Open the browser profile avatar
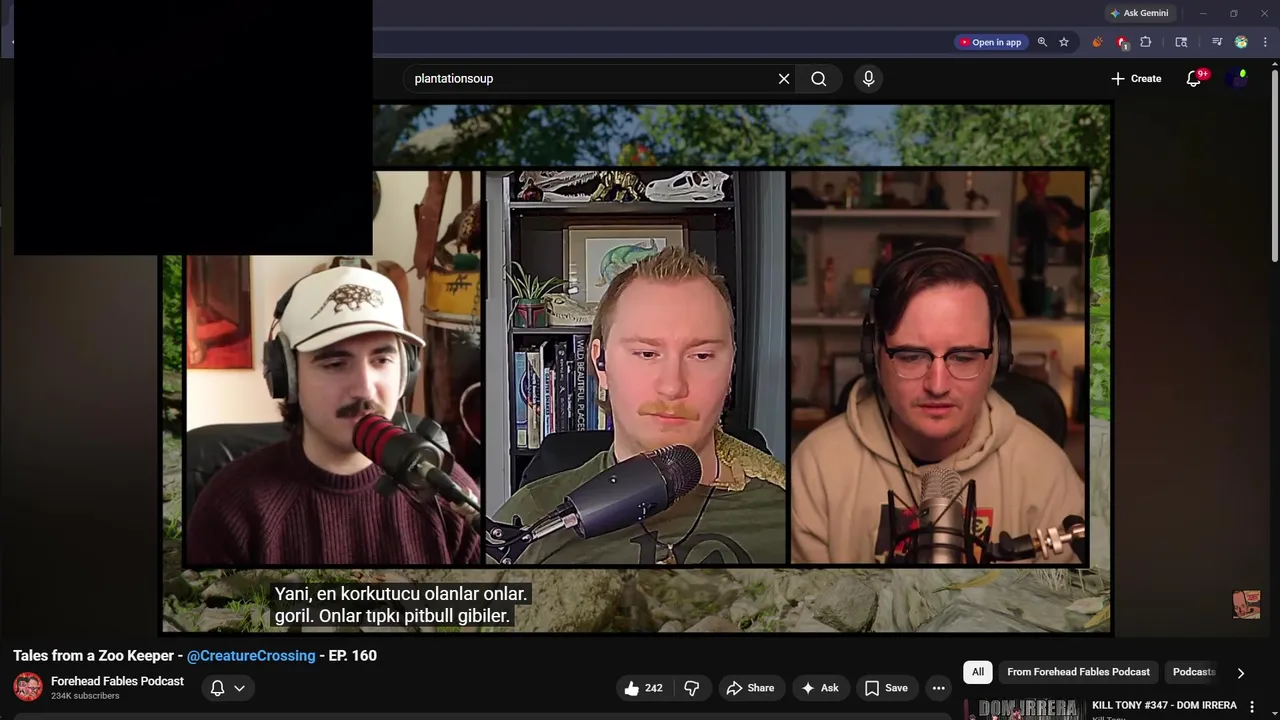This screenshot has height=720, width=1280. 1241,42
